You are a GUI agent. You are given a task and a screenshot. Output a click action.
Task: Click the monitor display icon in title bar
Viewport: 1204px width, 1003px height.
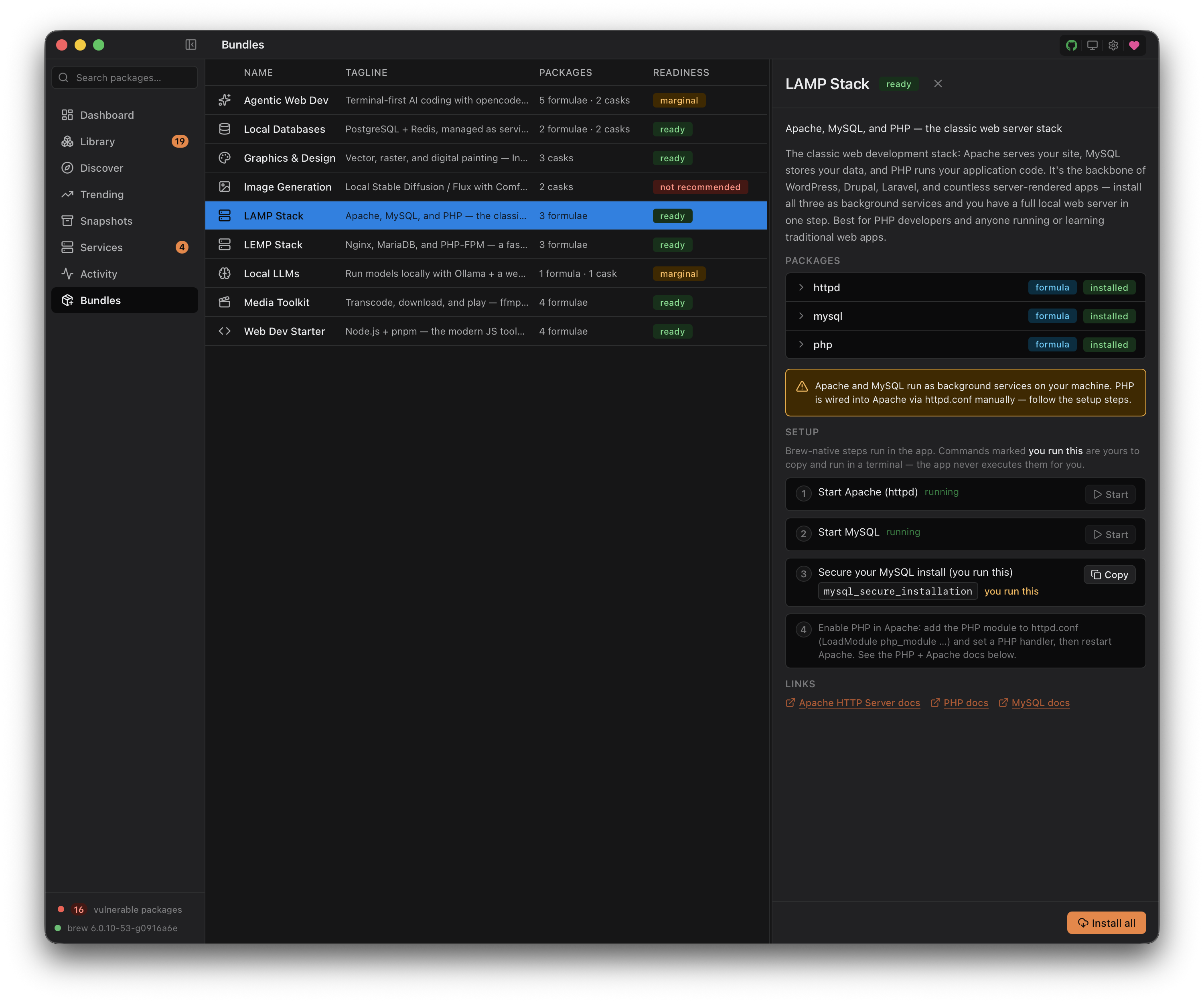coord(1092,45)
